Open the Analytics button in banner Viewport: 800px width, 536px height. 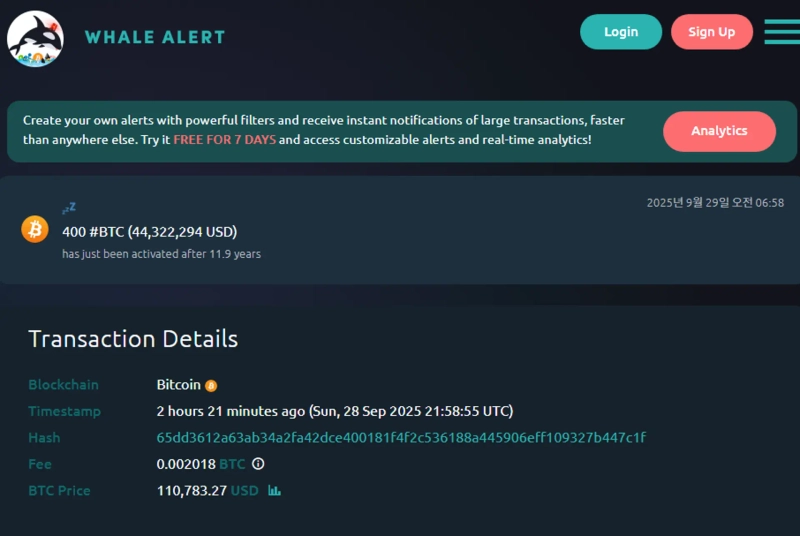click(x=719, y=131)
